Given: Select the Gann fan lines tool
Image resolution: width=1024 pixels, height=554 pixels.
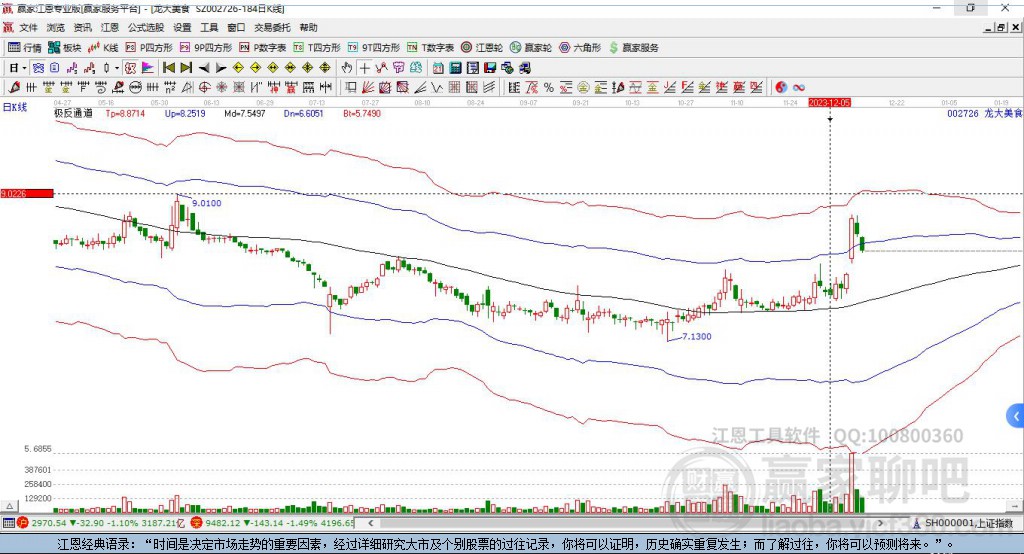Looking at the screenshot, I should click(x=368, y=88).
